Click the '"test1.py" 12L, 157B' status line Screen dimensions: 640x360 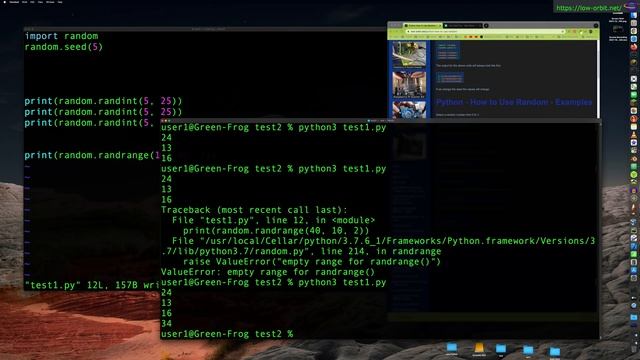click(x=92, y=285)
